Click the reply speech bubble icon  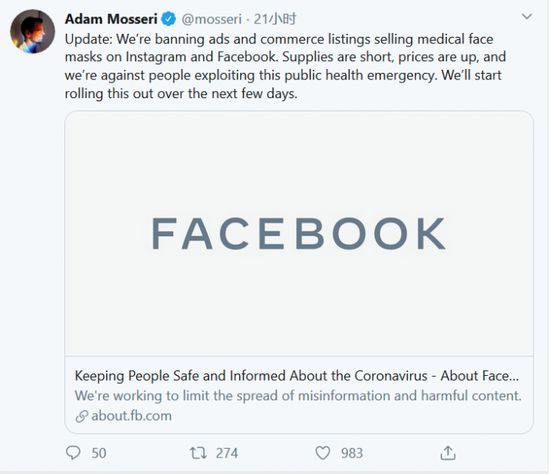[73, 453]
